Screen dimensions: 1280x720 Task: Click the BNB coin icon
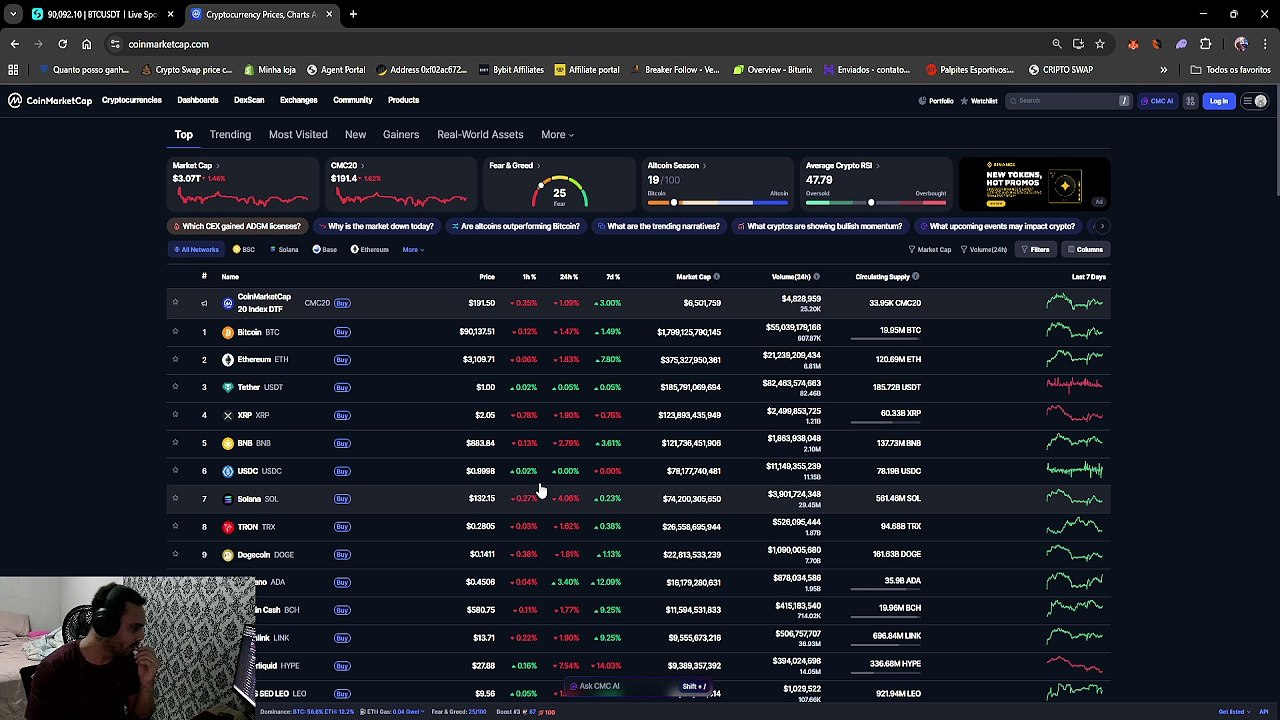click(x=228, y=443)
